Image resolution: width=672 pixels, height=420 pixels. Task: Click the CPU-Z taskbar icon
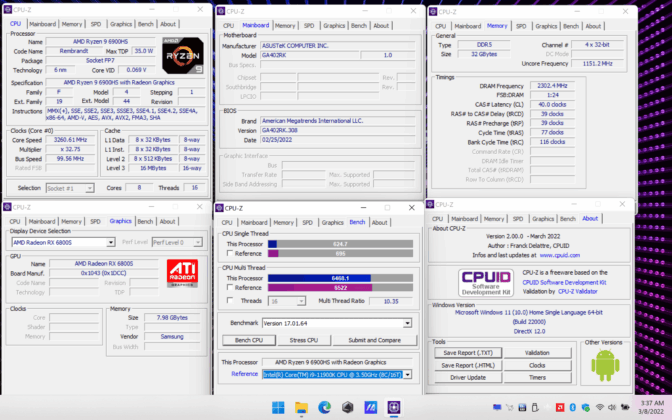(394, 407)
